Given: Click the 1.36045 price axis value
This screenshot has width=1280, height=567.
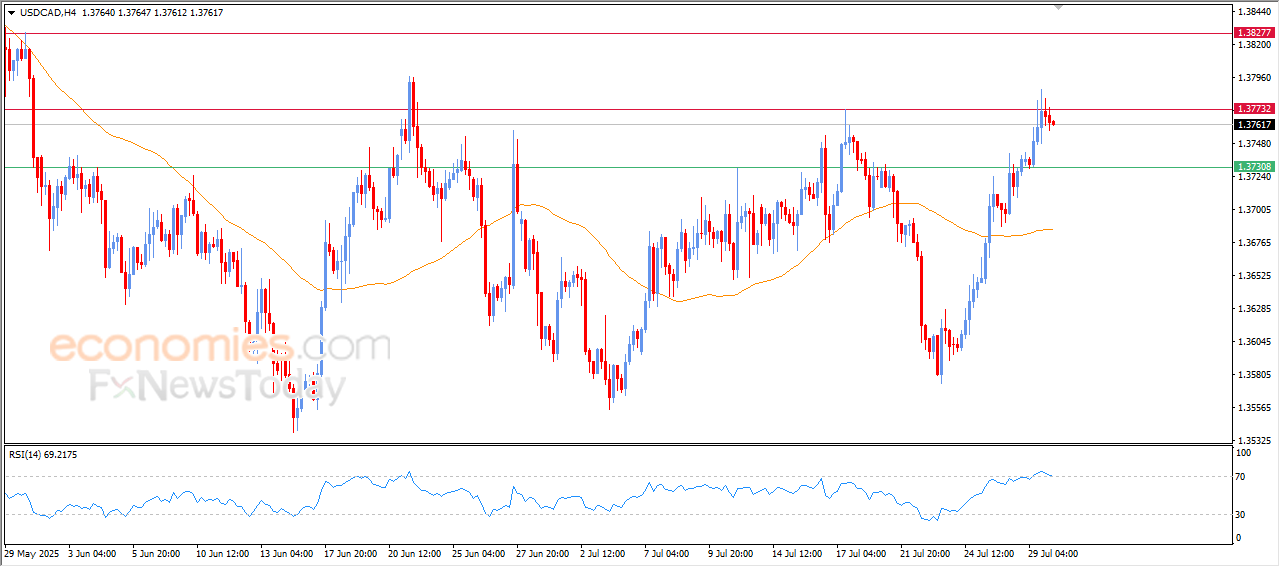Looking at the screenshot, I should 1254,342.
